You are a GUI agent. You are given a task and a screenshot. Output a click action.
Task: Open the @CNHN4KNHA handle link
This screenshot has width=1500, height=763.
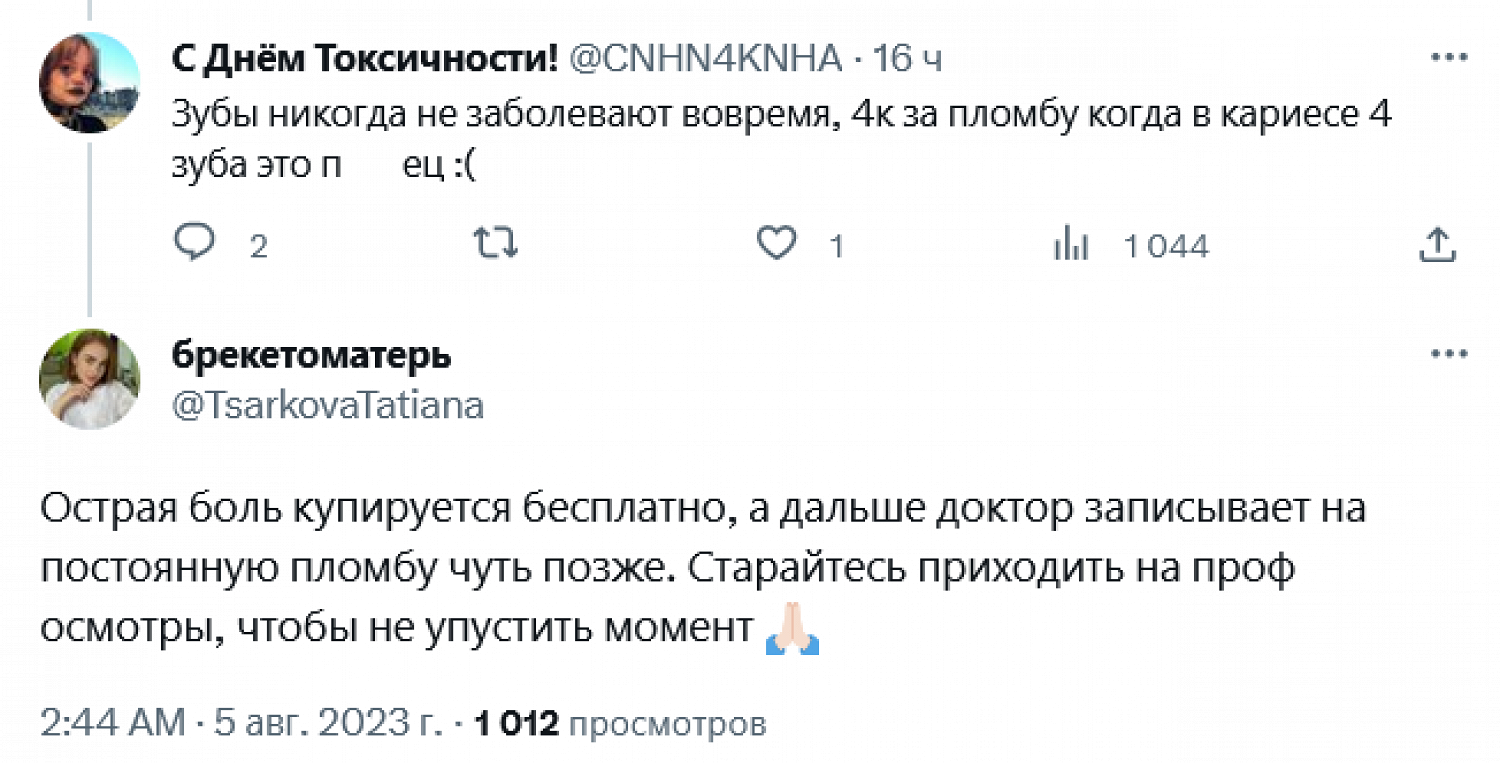pos(705,60)
